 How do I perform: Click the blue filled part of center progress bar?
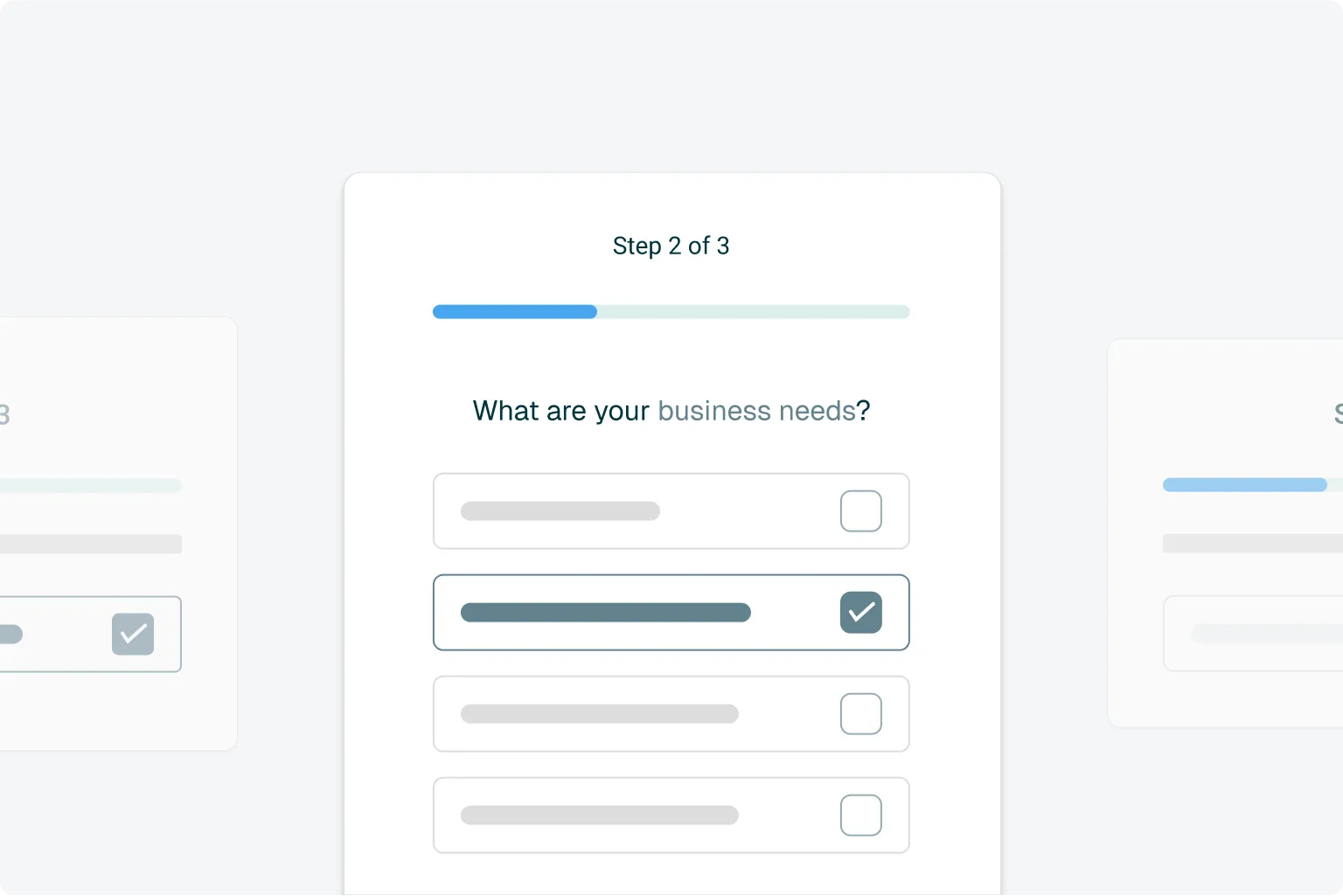514,312
